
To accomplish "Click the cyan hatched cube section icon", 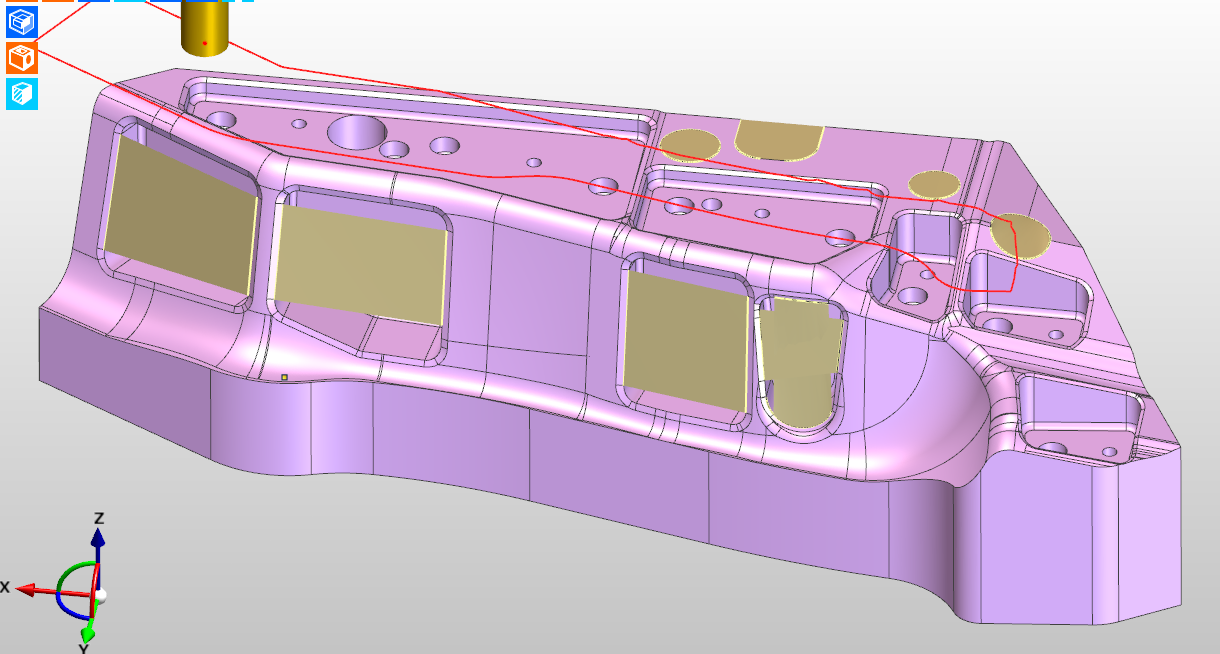I will [21, 94].
